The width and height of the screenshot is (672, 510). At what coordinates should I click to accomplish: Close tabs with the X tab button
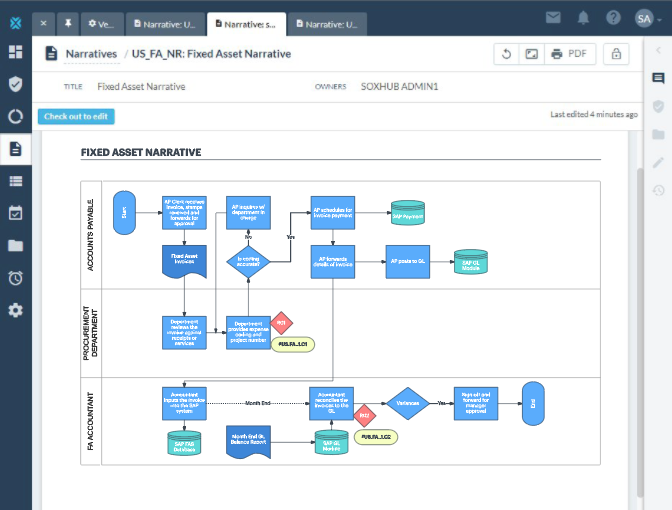tap(44, 24)
